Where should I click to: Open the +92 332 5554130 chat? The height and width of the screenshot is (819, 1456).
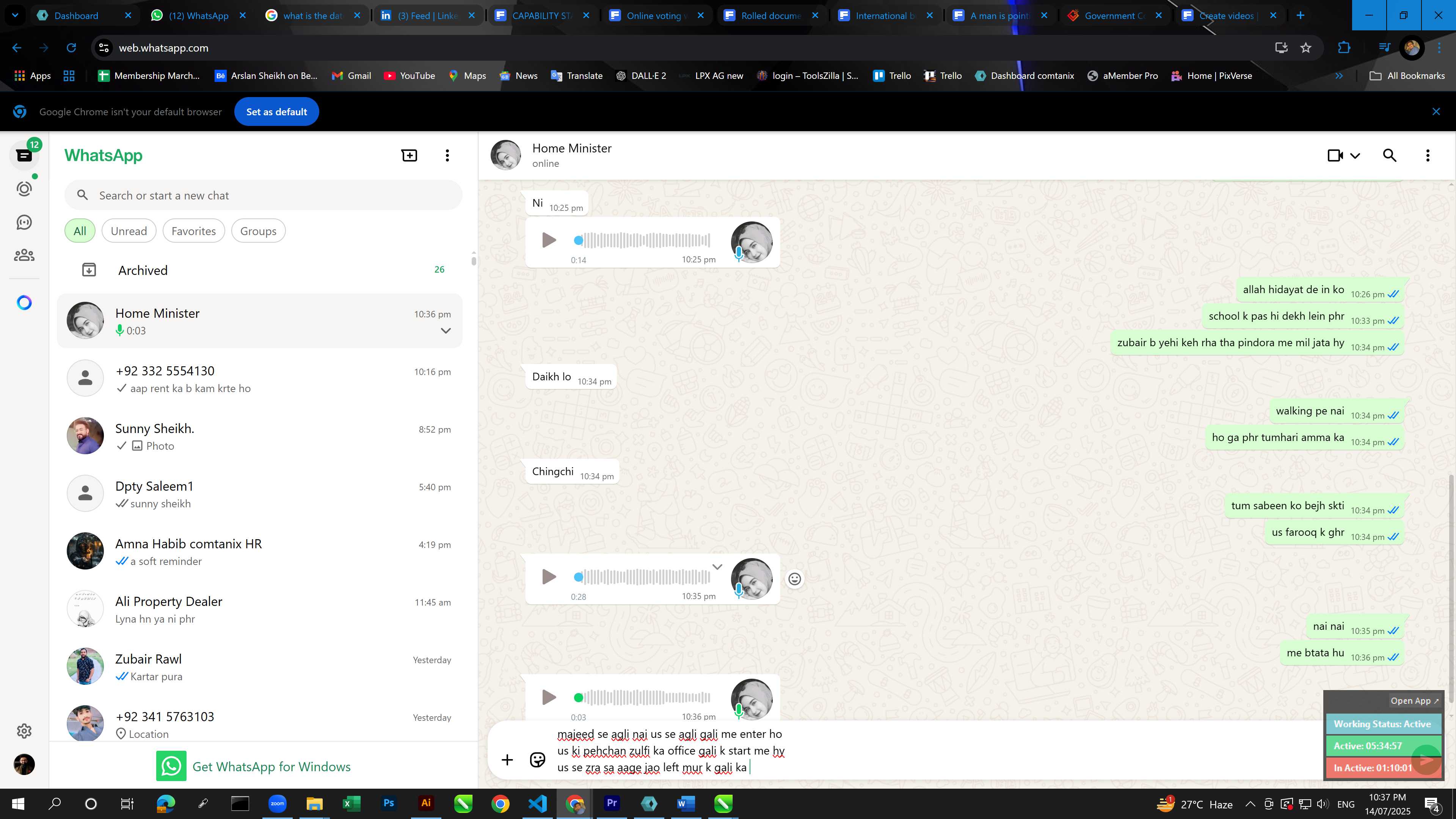point(260,379)
